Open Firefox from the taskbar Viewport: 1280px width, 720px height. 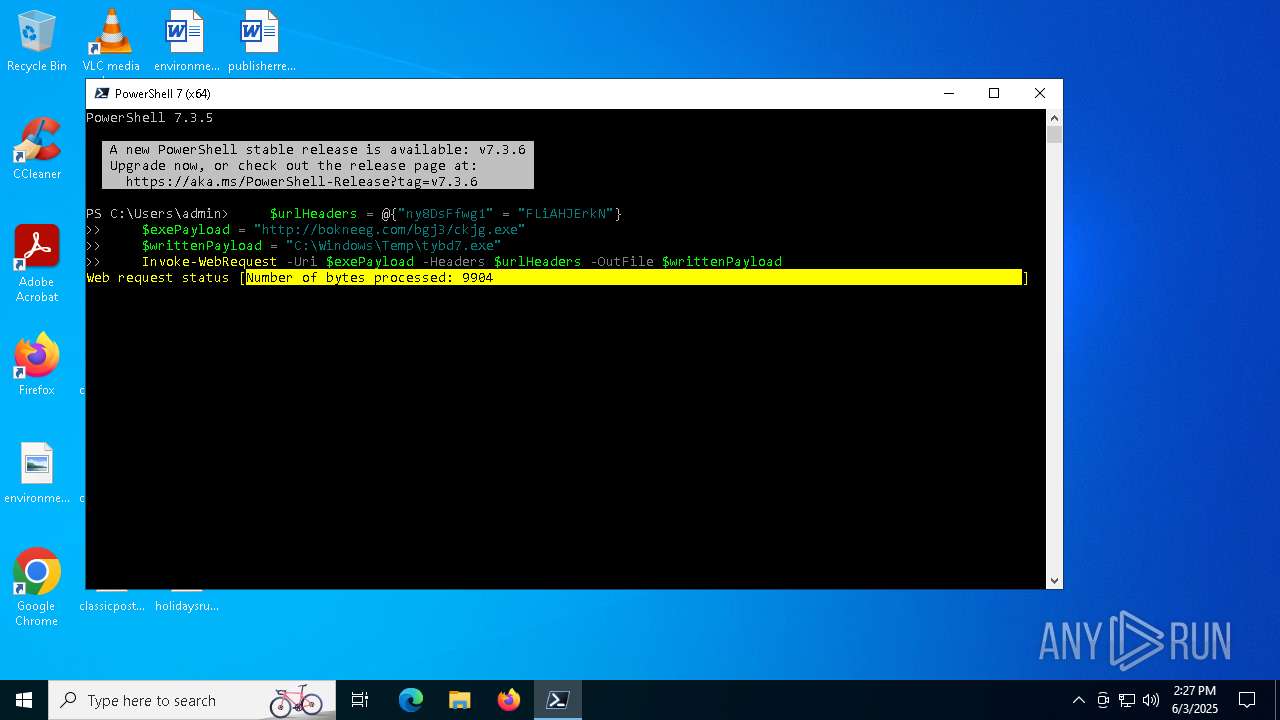(x=509, y=700)
